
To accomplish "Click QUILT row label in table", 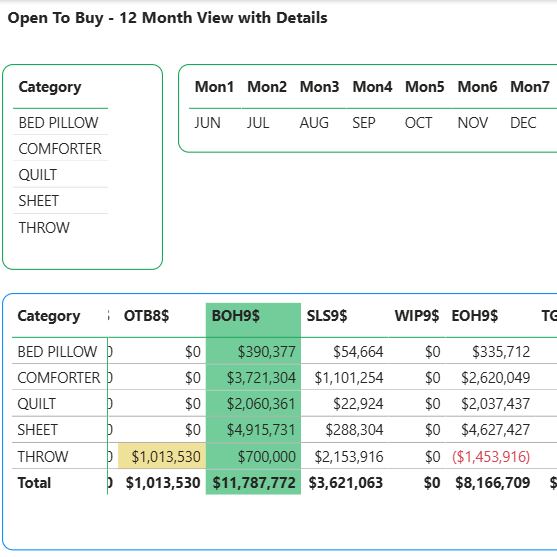I will (37, 404).
